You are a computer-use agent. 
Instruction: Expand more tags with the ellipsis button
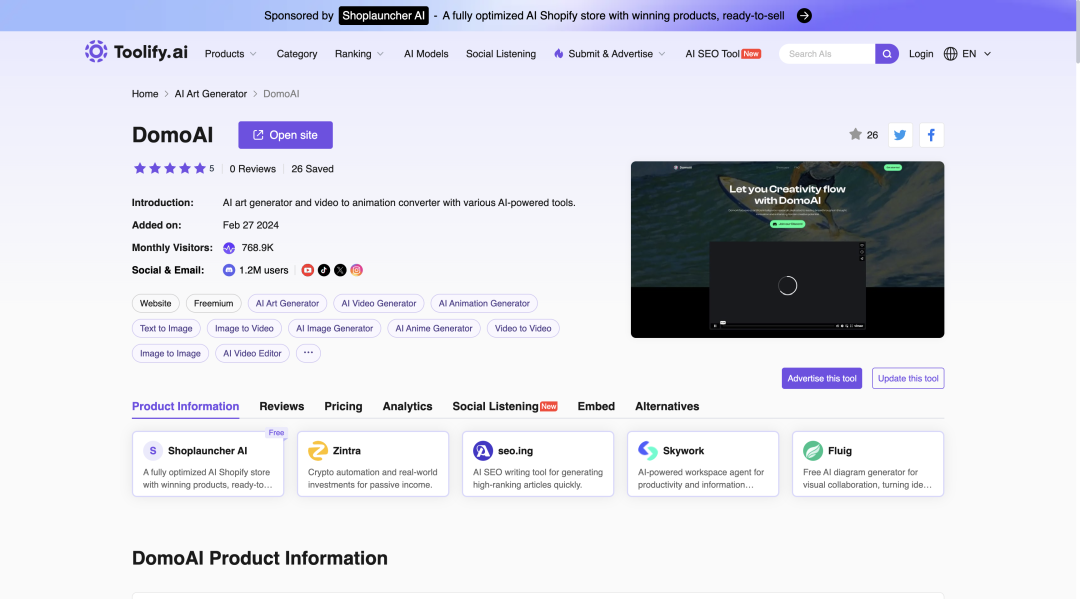point(308,353)
